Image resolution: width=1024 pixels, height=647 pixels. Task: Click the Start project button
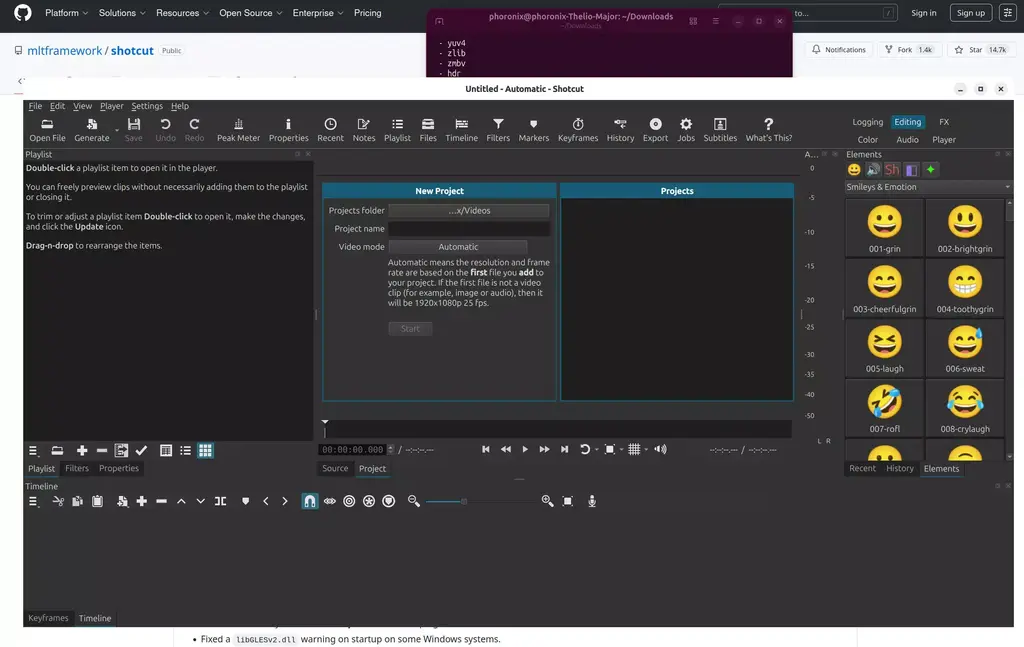tap(410, 328)
